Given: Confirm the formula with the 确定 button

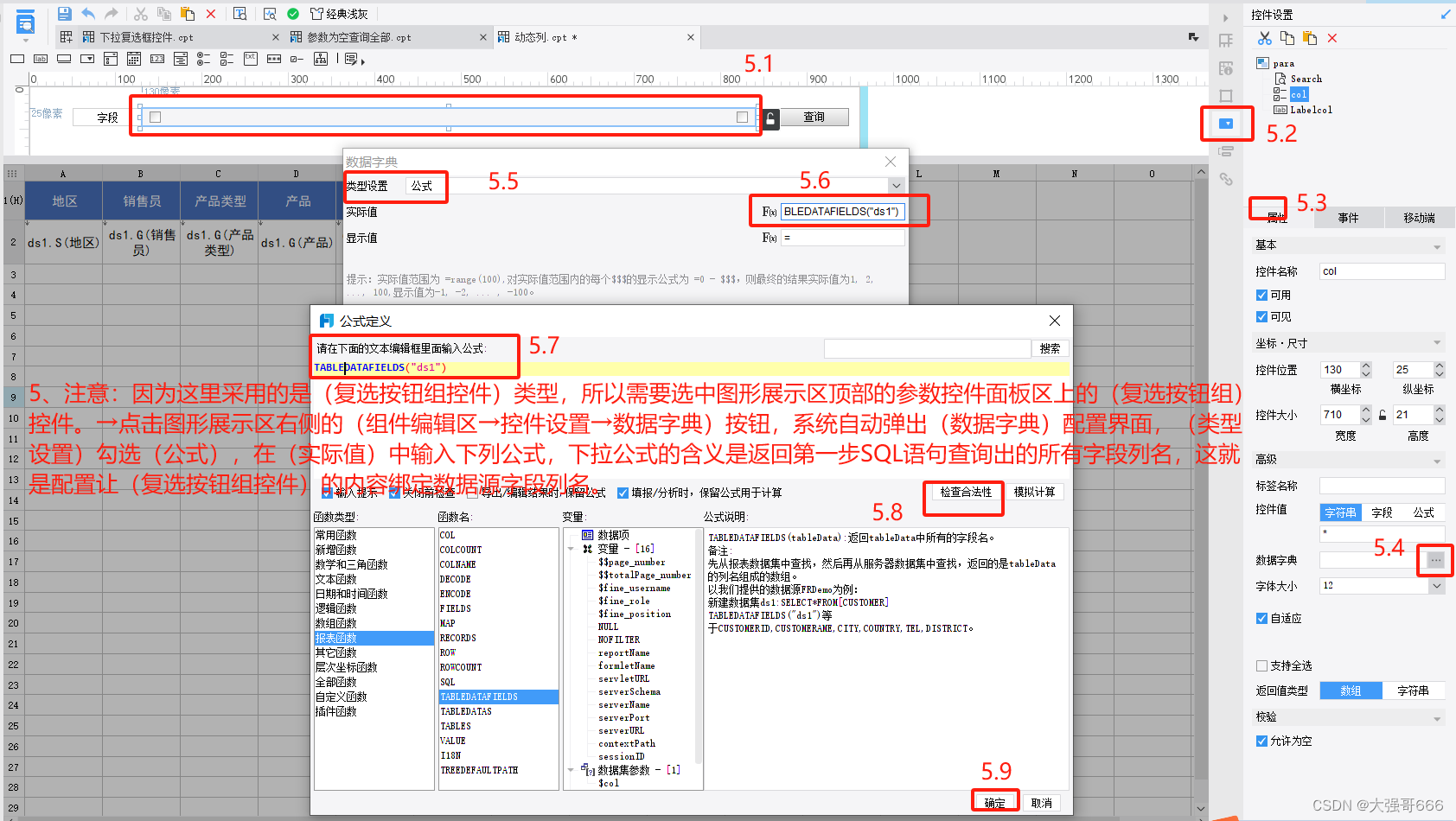Looking at the screenshot, I should [x=995, y=803].
